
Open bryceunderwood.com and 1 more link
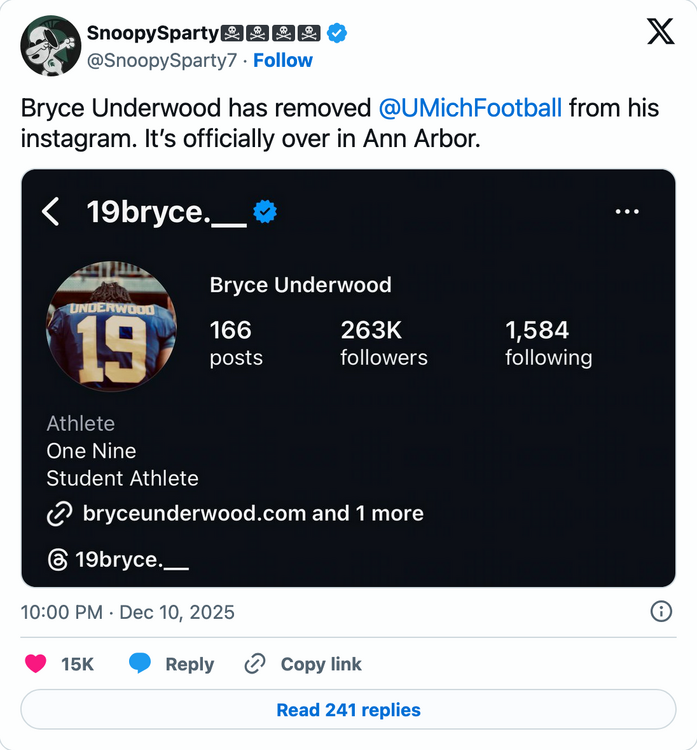pos(253,514)
